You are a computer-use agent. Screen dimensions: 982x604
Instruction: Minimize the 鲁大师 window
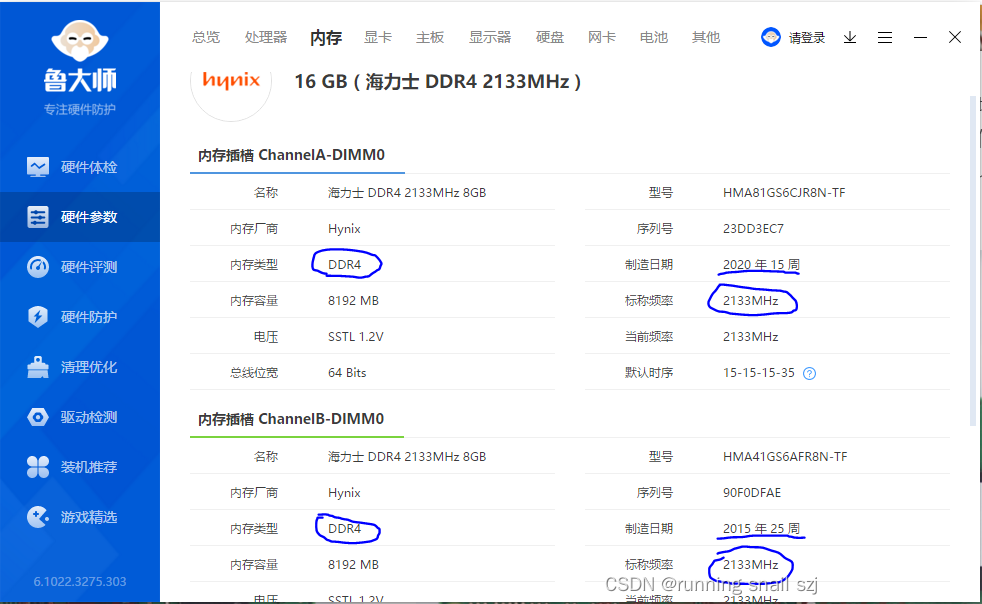[920, 38]
